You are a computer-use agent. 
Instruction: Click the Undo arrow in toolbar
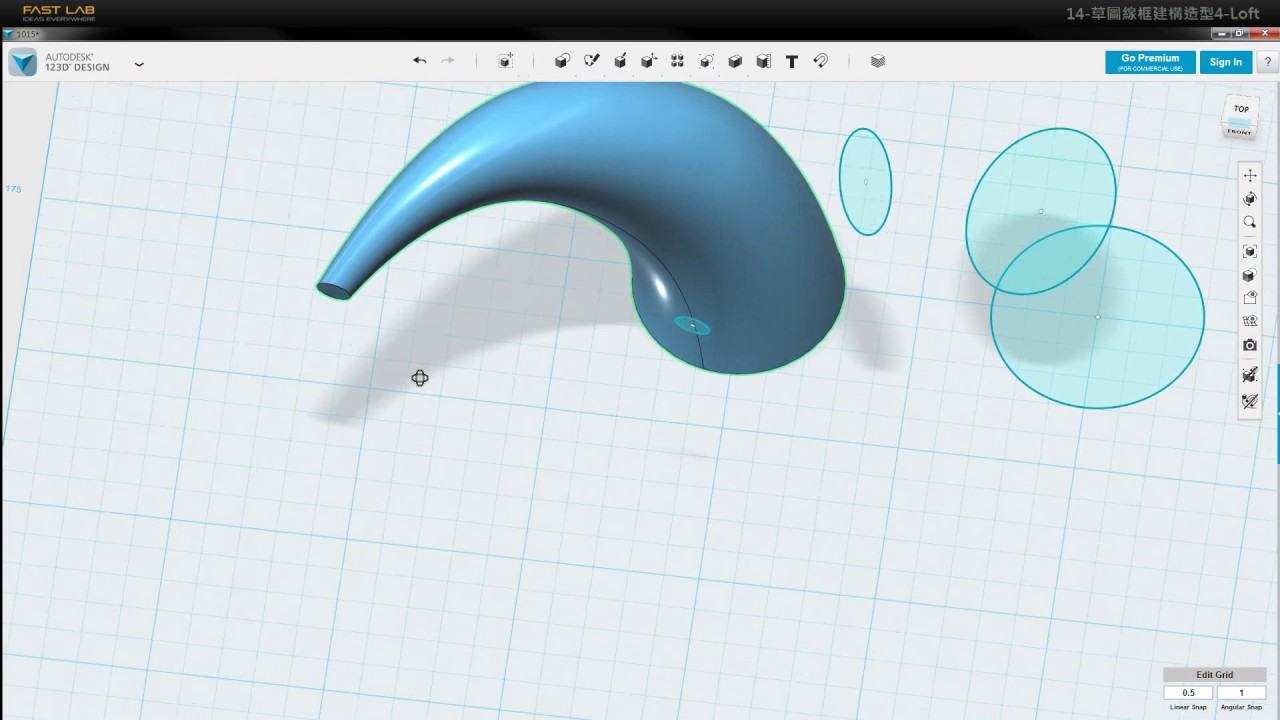(419, 61)
